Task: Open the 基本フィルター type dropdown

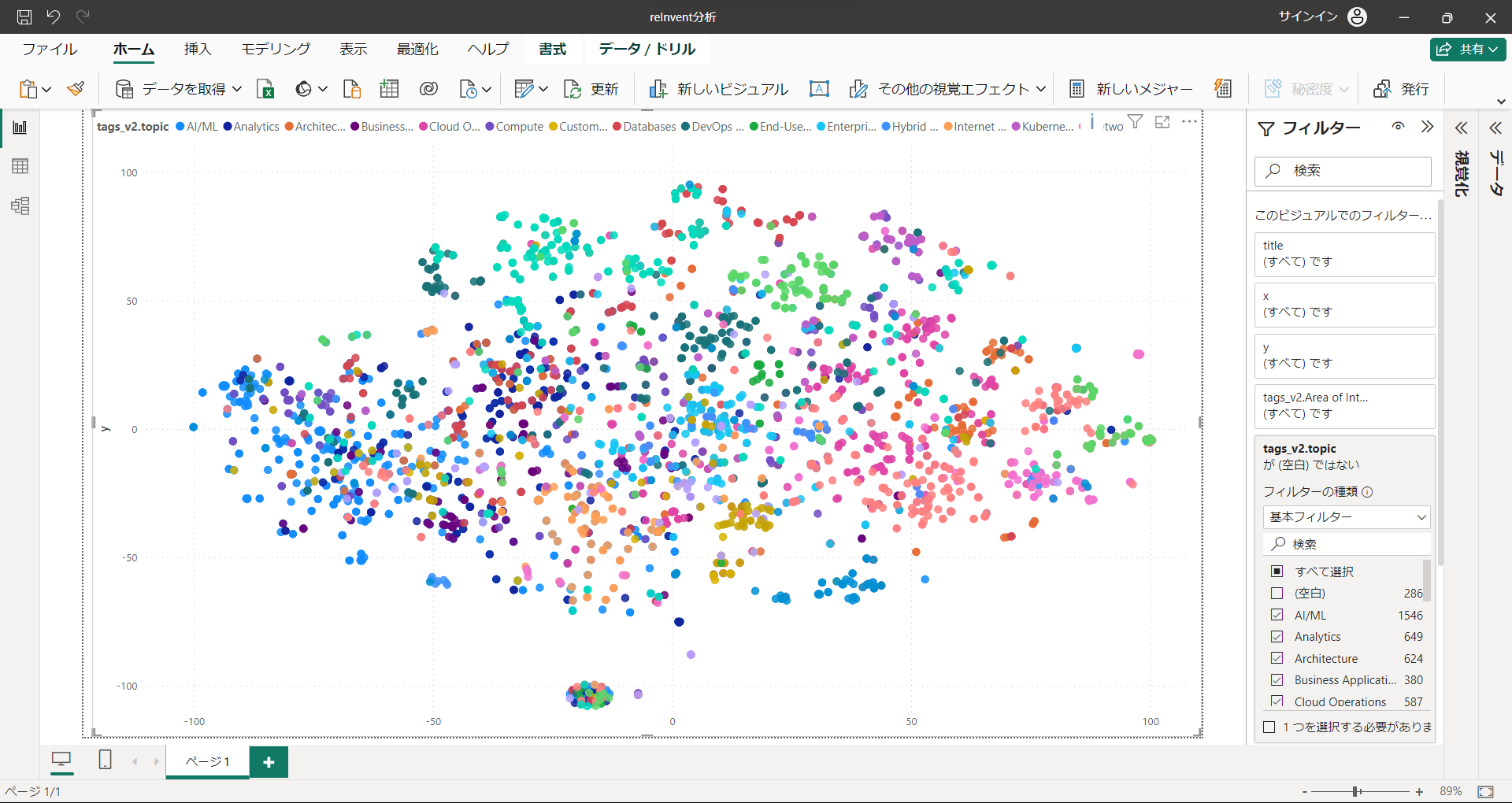Action: (1347, 517)
